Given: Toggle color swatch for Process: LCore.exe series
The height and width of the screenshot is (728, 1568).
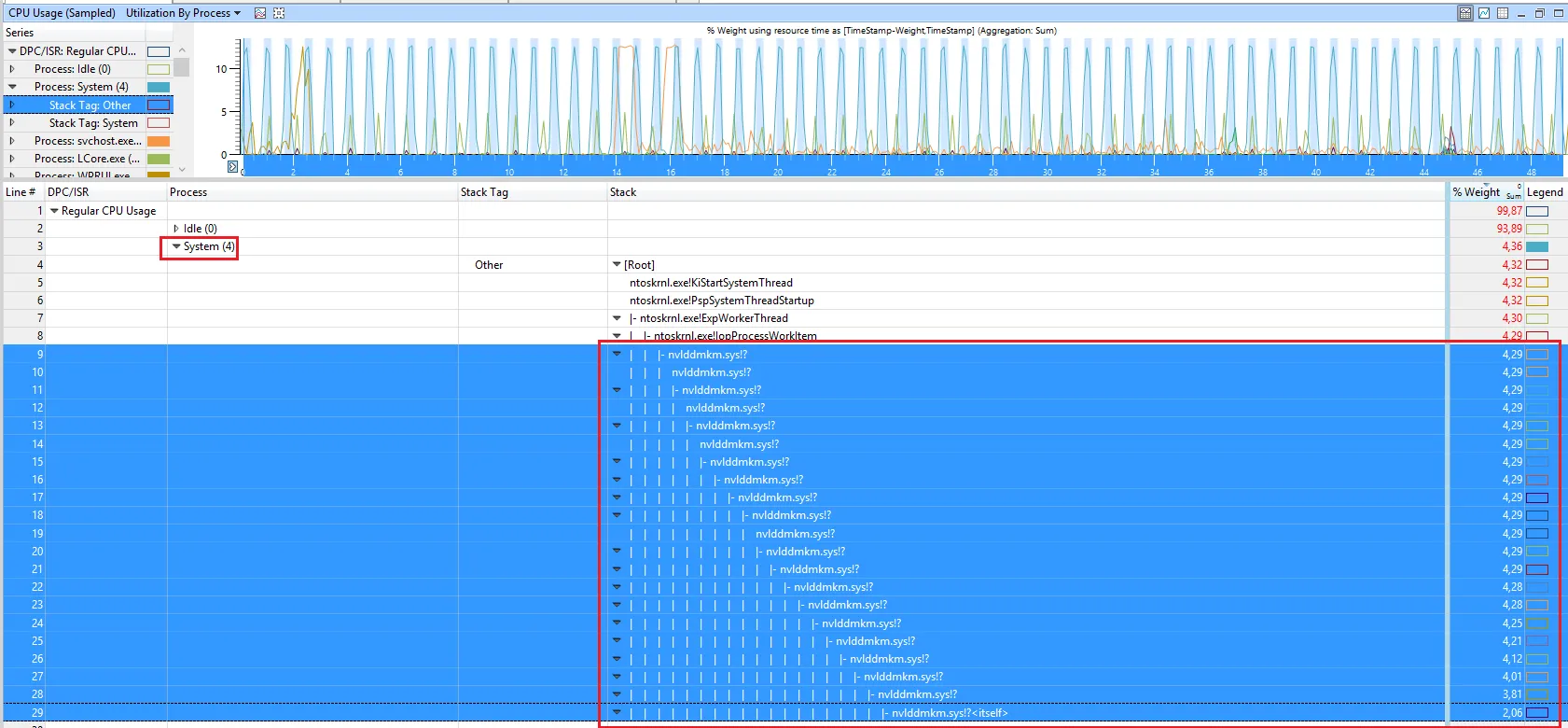Looking at the screenshot, I should coord(159,159).
